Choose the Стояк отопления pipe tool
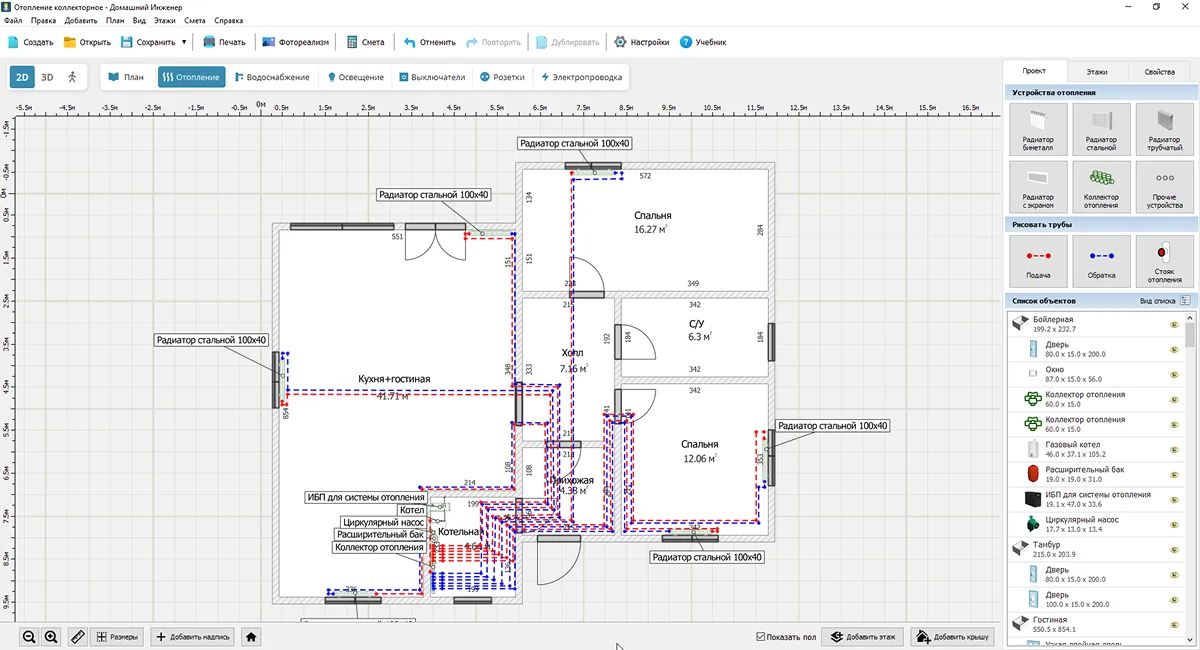 [x=1163, y=261]
